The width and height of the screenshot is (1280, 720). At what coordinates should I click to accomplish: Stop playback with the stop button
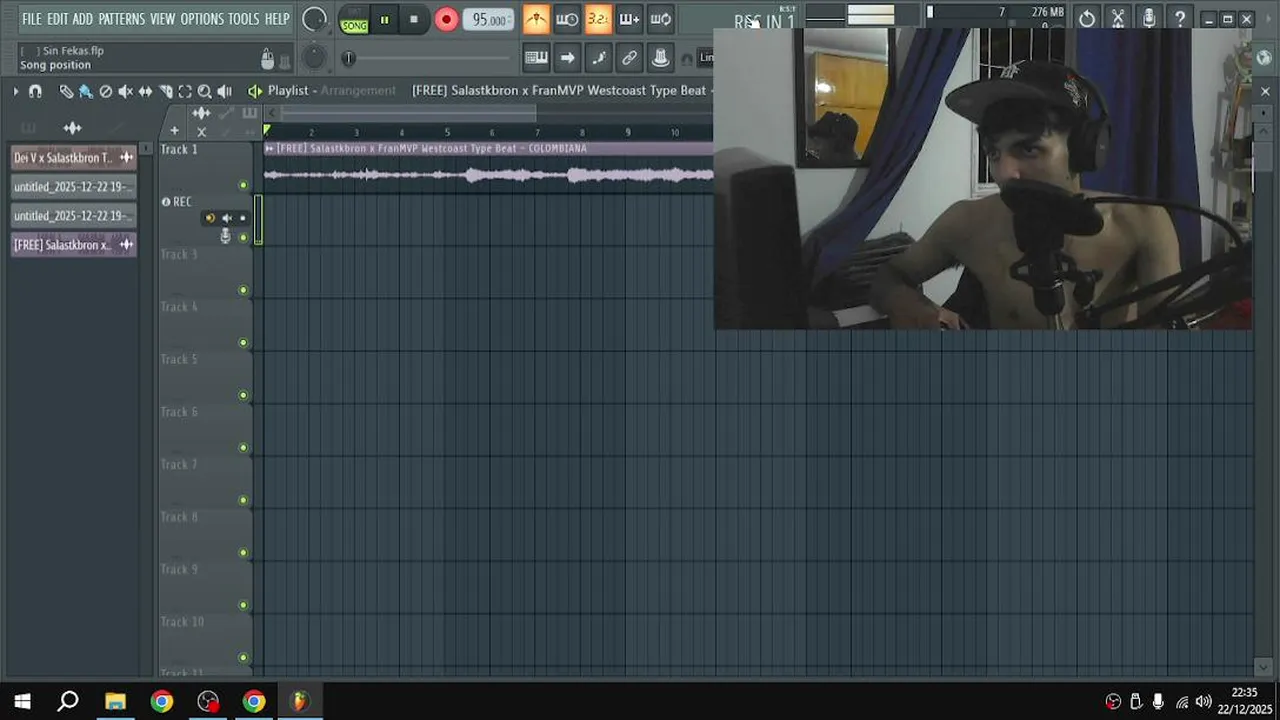[414, 20]
